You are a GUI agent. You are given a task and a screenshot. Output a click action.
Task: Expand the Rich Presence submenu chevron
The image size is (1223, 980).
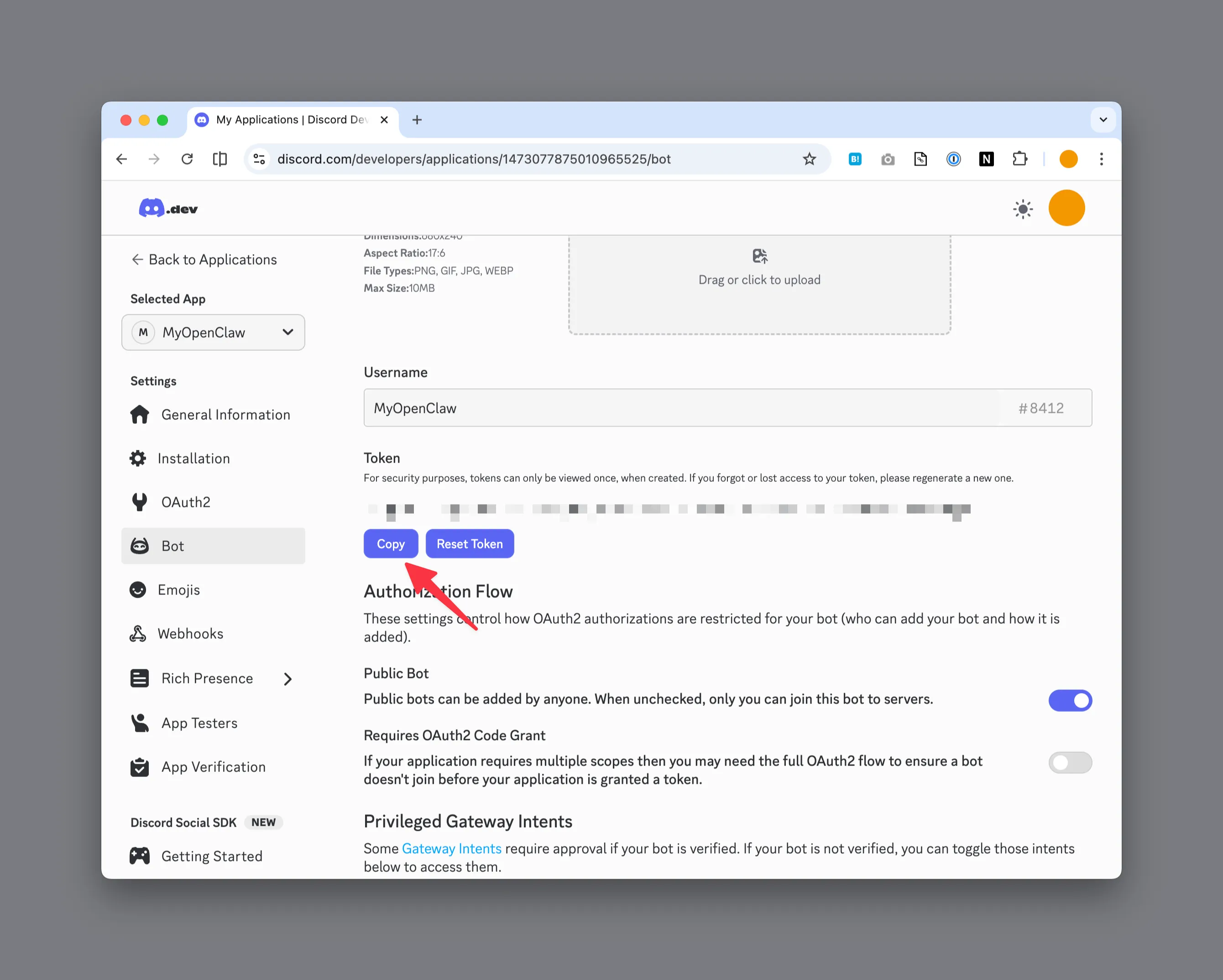click(x=287, y=679)
